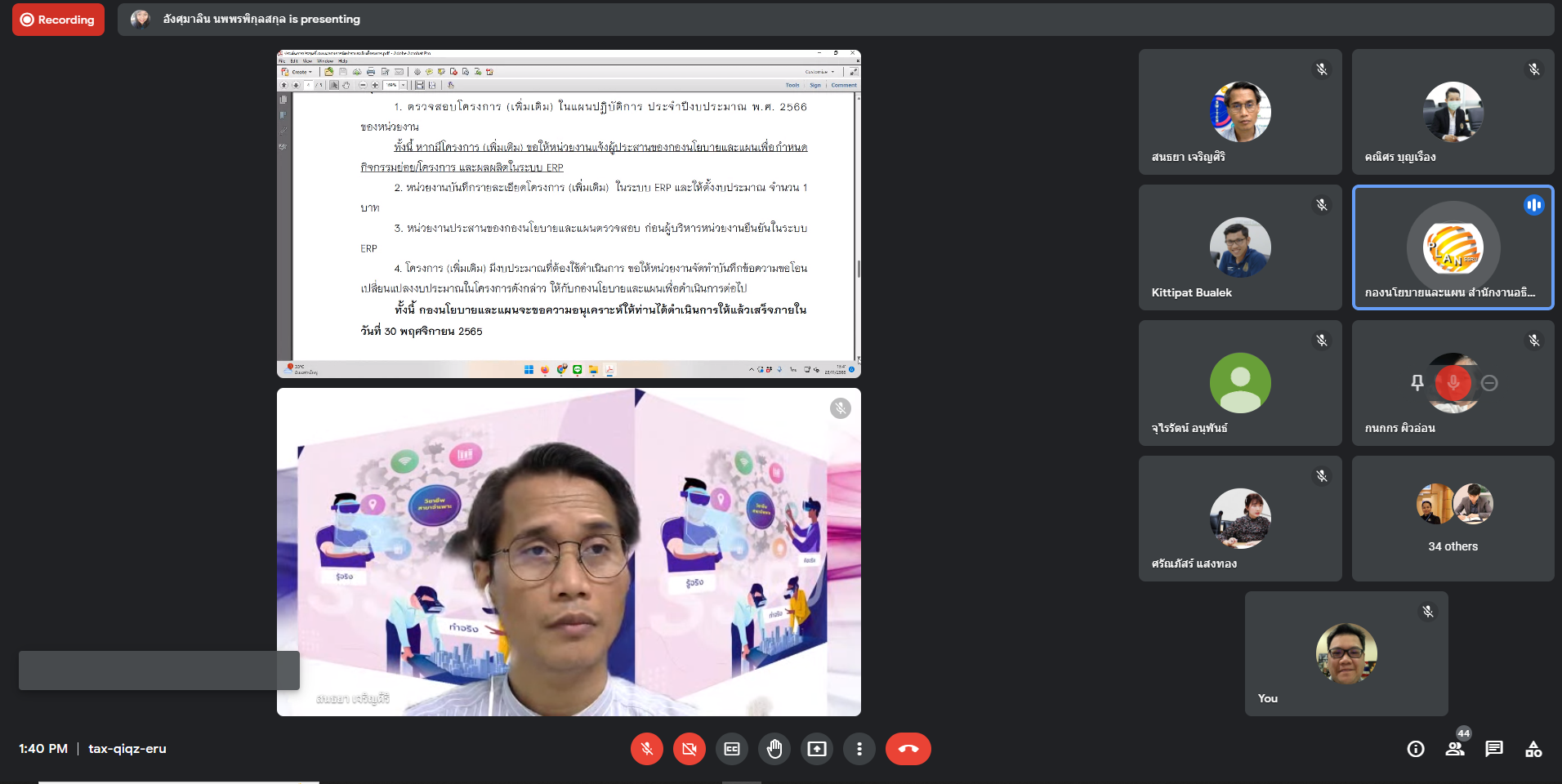Pin กนกกร ผิวอ่อน's tile

click(x=1417, y=383)
